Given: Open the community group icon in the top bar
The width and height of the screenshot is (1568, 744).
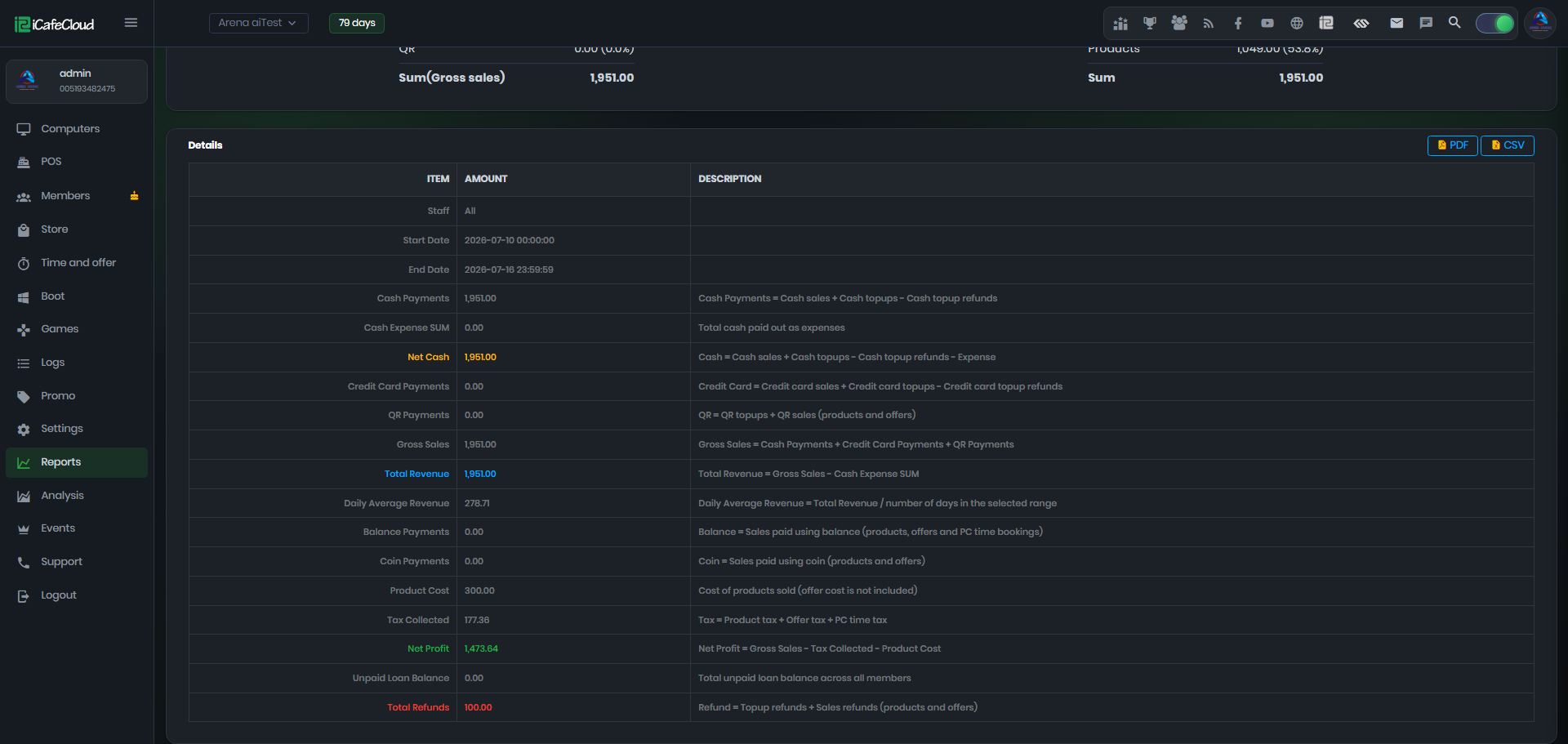Looking at the screenshot, I should pos(1179,24).
